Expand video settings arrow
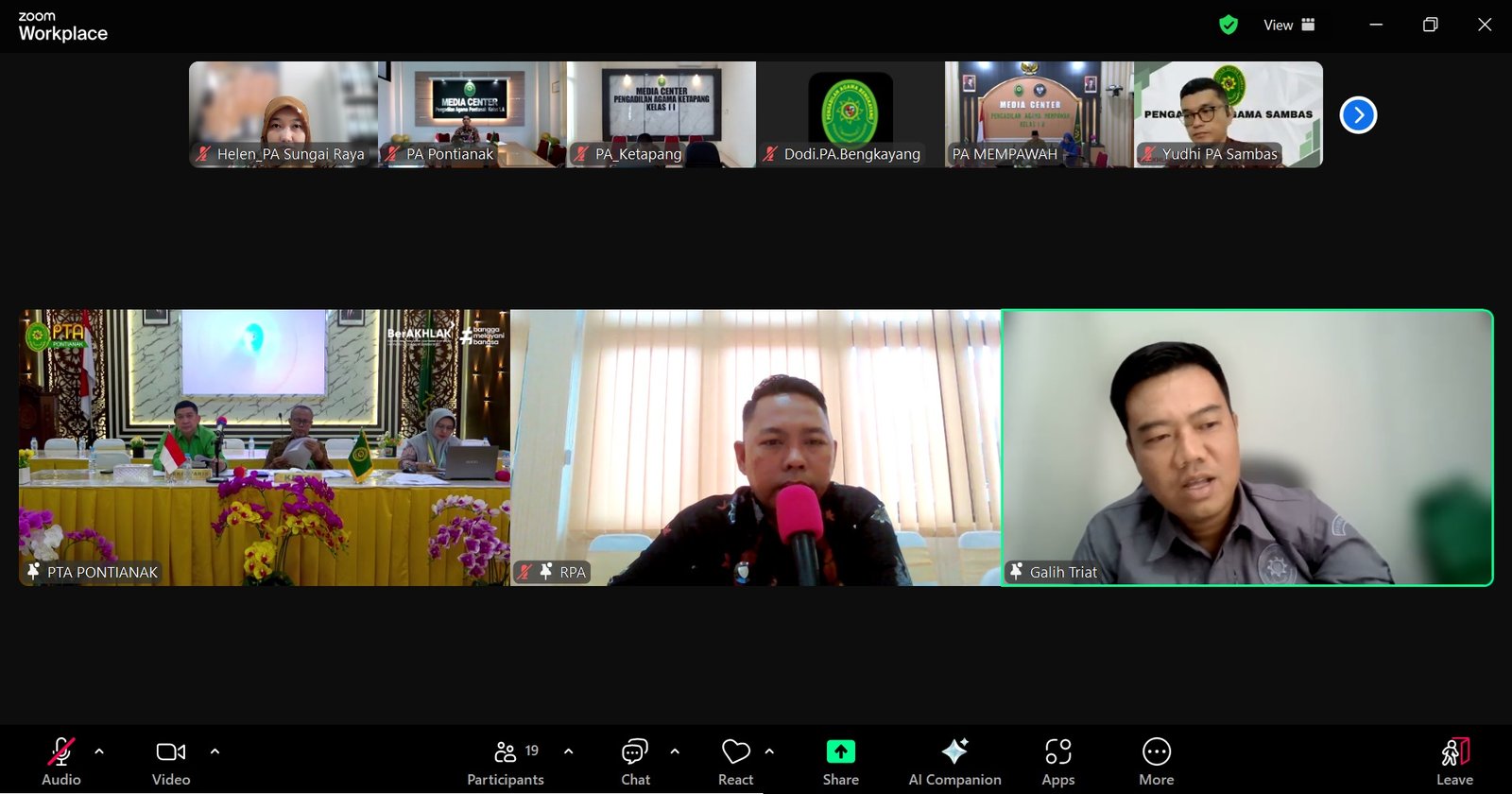The height and width of the screenshot is (794, 1512). (x=215, y=751)
